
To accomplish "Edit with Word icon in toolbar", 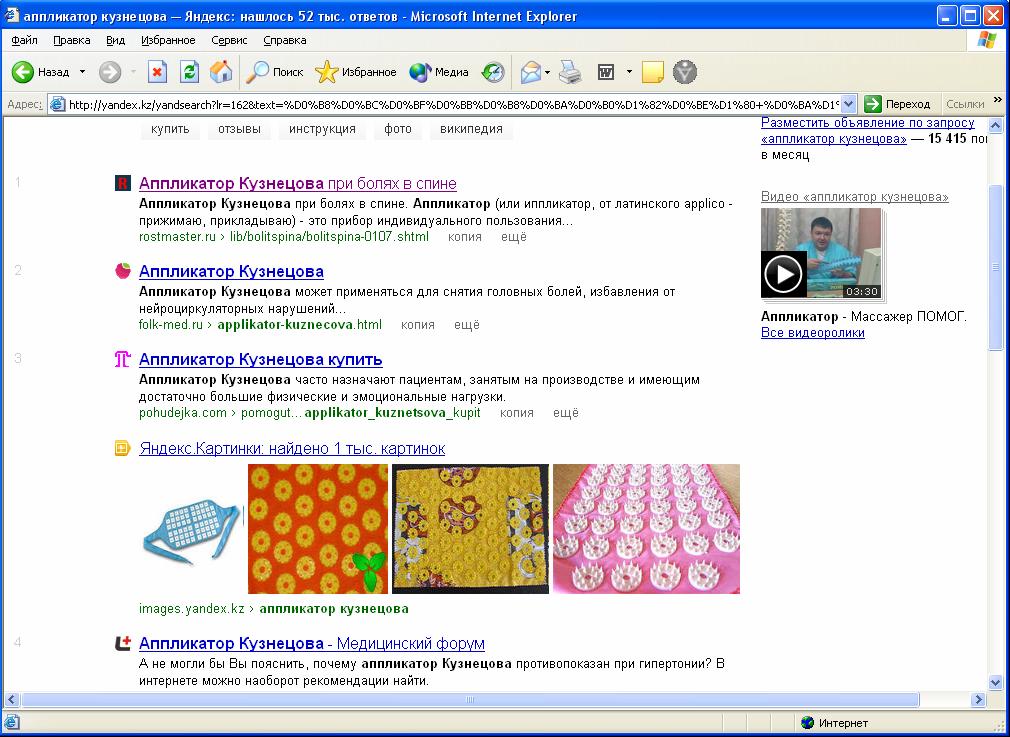I will (606, 72).
